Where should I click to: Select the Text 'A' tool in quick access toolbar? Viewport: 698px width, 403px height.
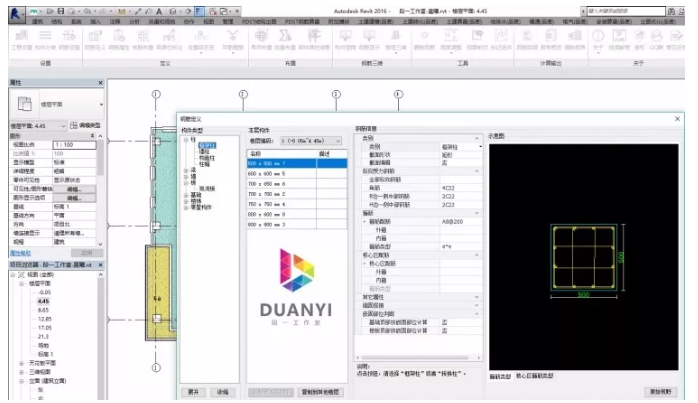[159, 11]
